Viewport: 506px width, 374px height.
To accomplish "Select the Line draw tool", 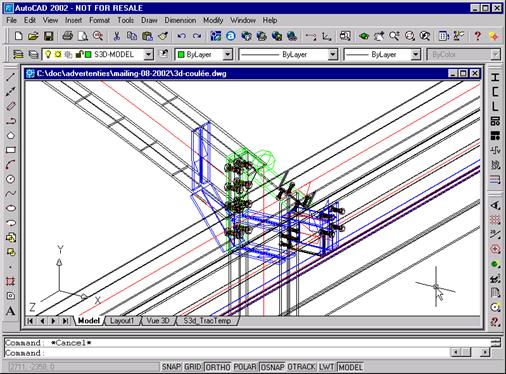I will tap(10, 77).
